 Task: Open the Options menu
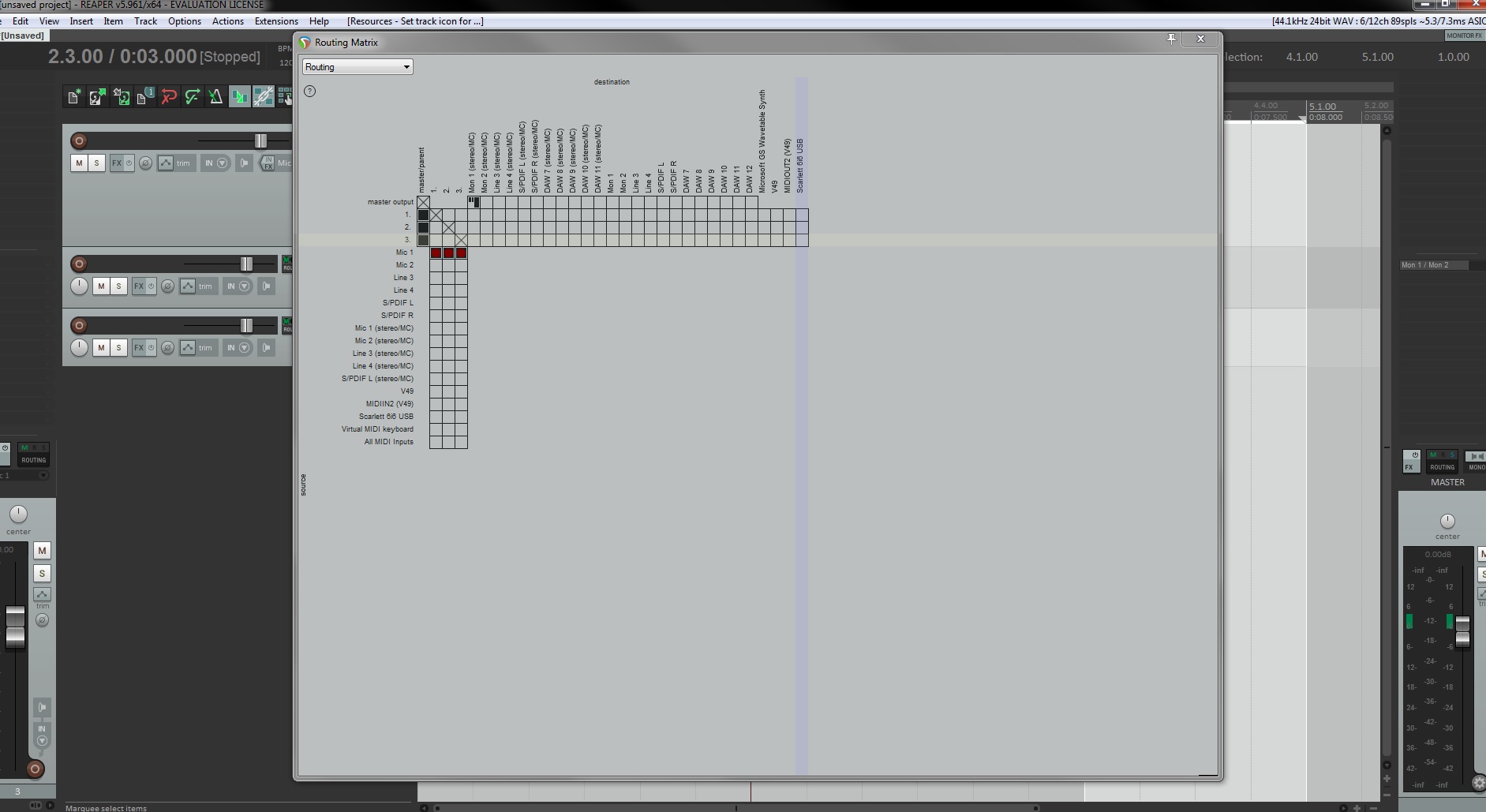tap(185, 21)
